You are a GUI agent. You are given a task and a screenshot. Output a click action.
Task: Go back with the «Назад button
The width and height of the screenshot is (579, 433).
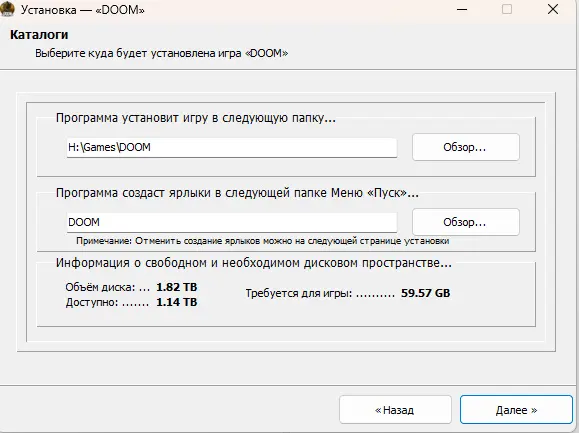click(395, 410)
